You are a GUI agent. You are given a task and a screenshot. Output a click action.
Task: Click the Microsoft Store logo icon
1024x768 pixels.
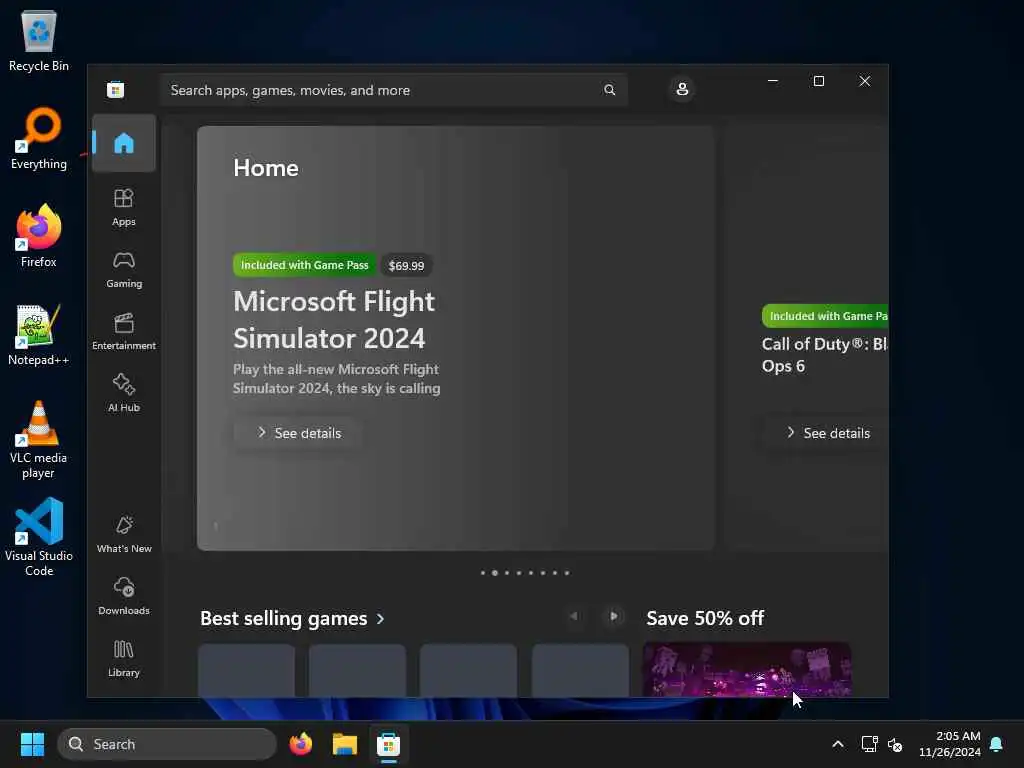116,89
